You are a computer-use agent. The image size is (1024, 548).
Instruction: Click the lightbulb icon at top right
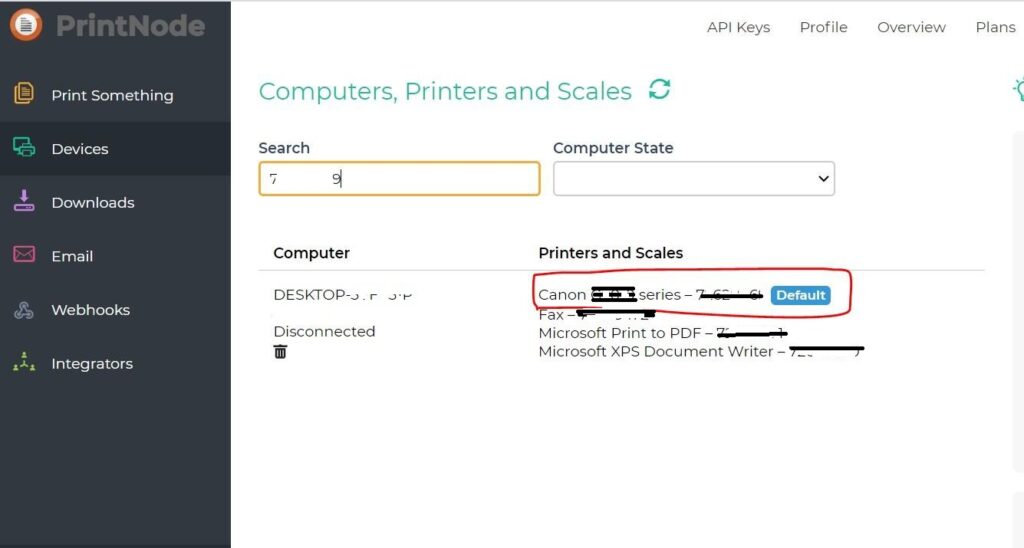[x=1018, y=90]
